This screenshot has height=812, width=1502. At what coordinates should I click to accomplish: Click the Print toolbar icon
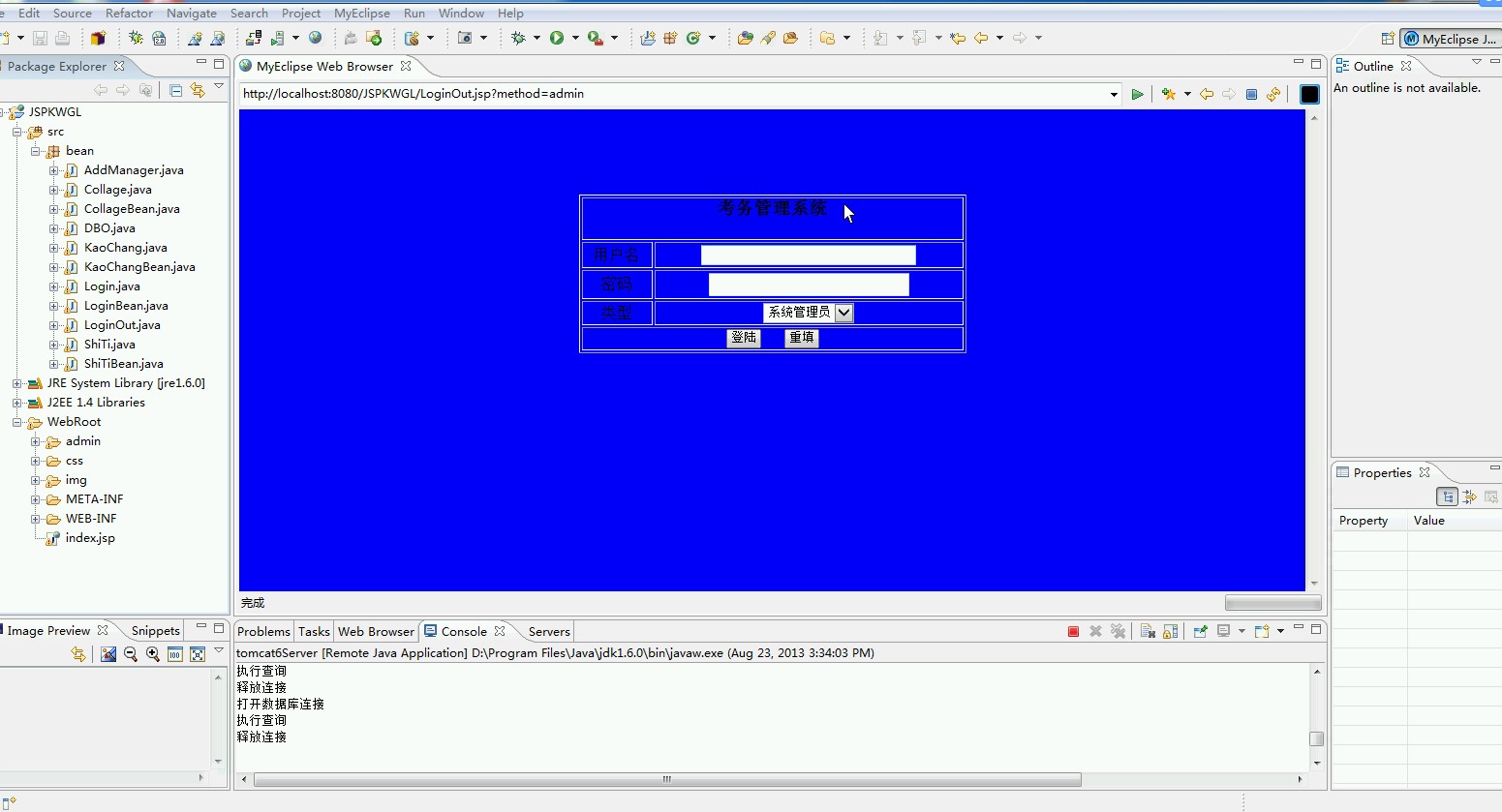(x=62, y=38)
